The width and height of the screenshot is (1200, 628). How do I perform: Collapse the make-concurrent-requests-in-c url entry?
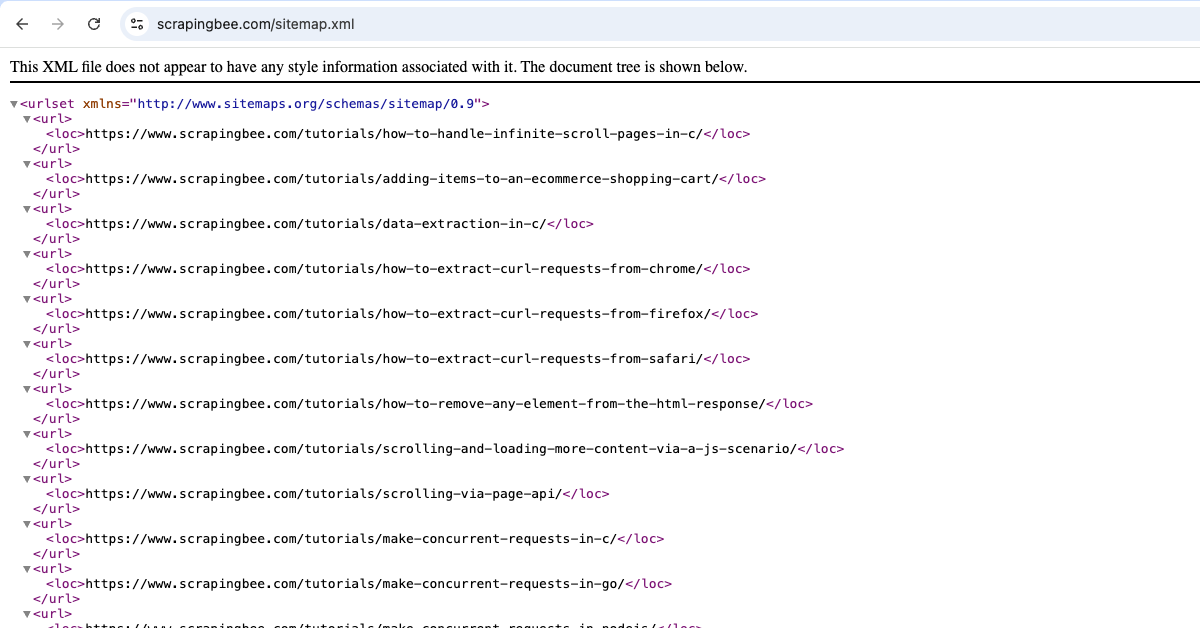click(27, 523)
